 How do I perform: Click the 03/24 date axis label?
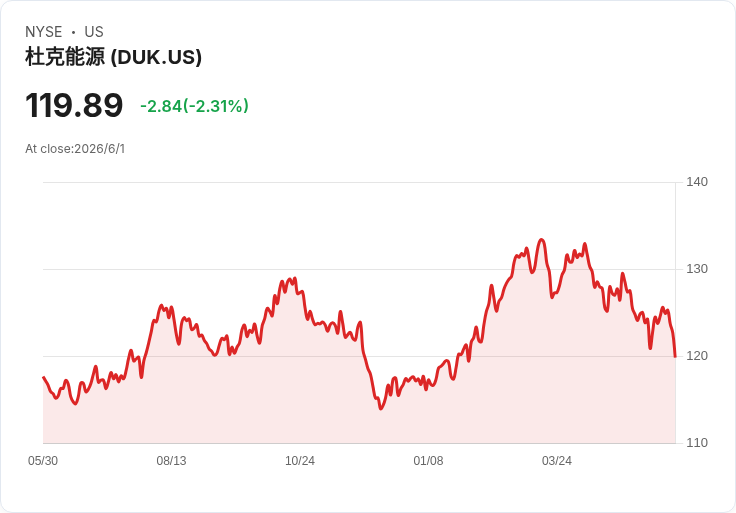tap(557, 460)
